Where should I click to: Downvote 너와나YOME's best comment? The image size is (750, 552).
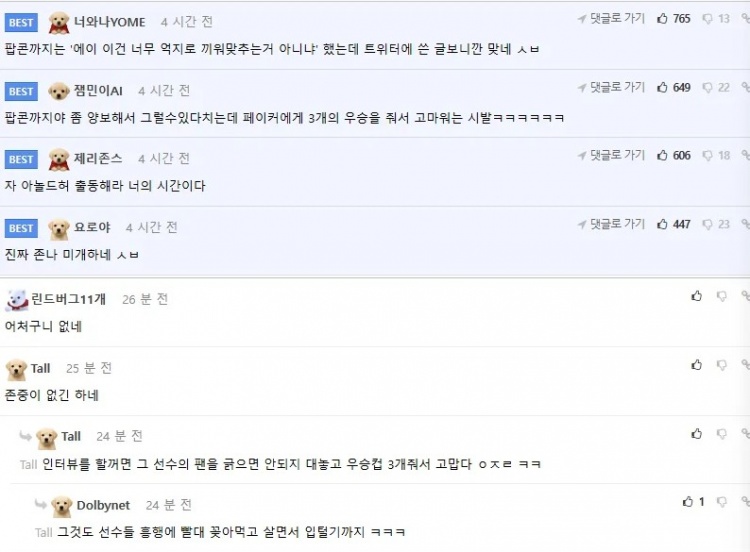point(708,19)
